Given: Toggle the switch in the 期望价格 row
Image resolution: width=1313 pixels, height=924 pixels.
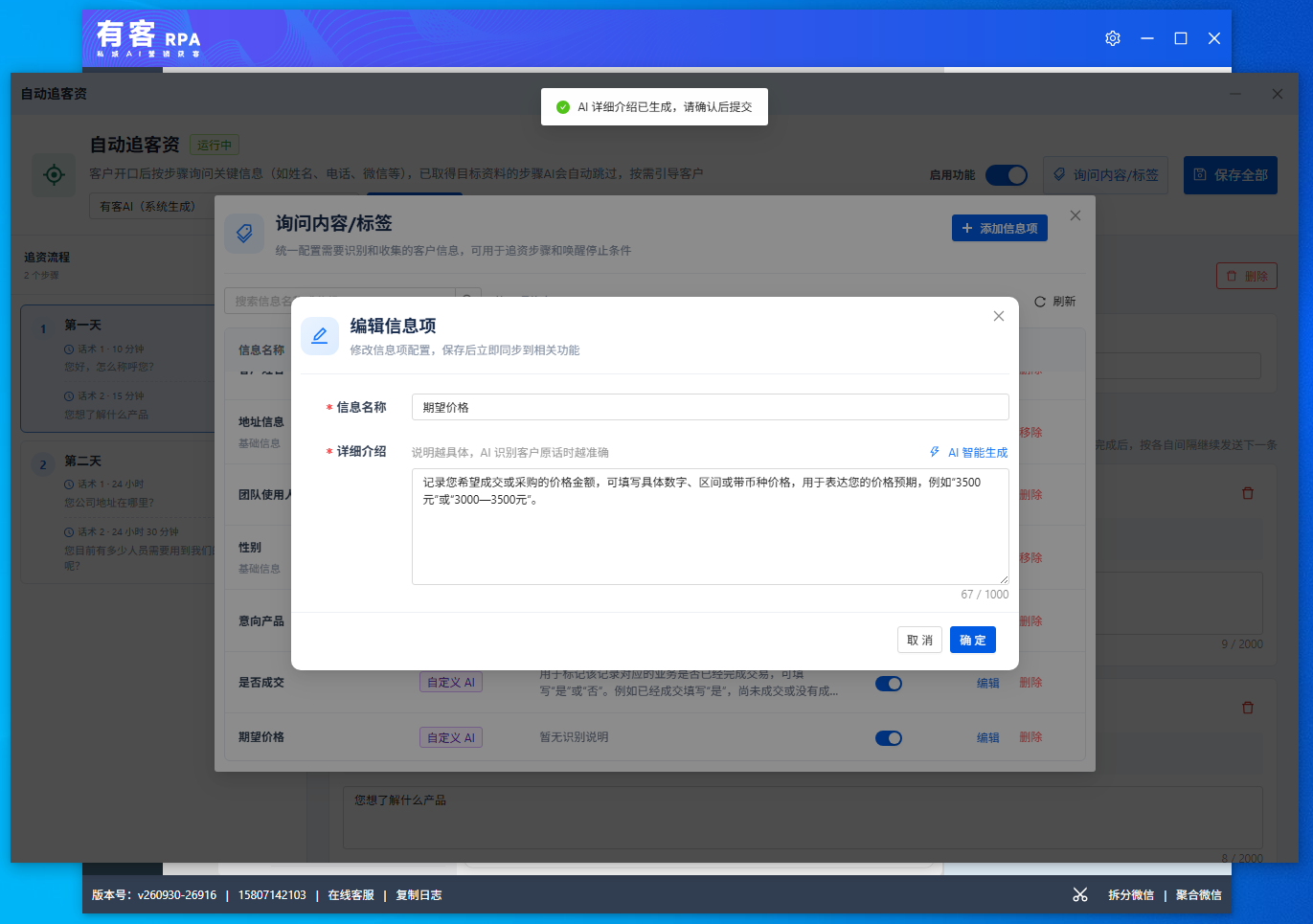Looking at the screenshot, I should pos(889,738).
